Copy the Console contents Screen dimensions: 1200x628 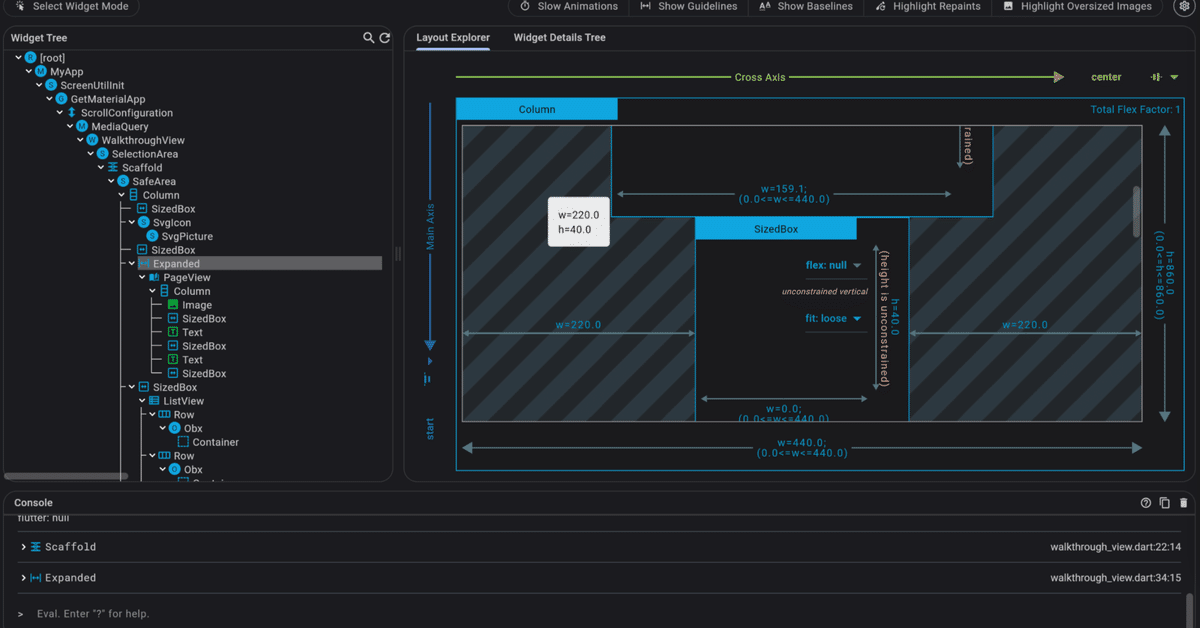pyautogui.click(x=1163, y=503)
